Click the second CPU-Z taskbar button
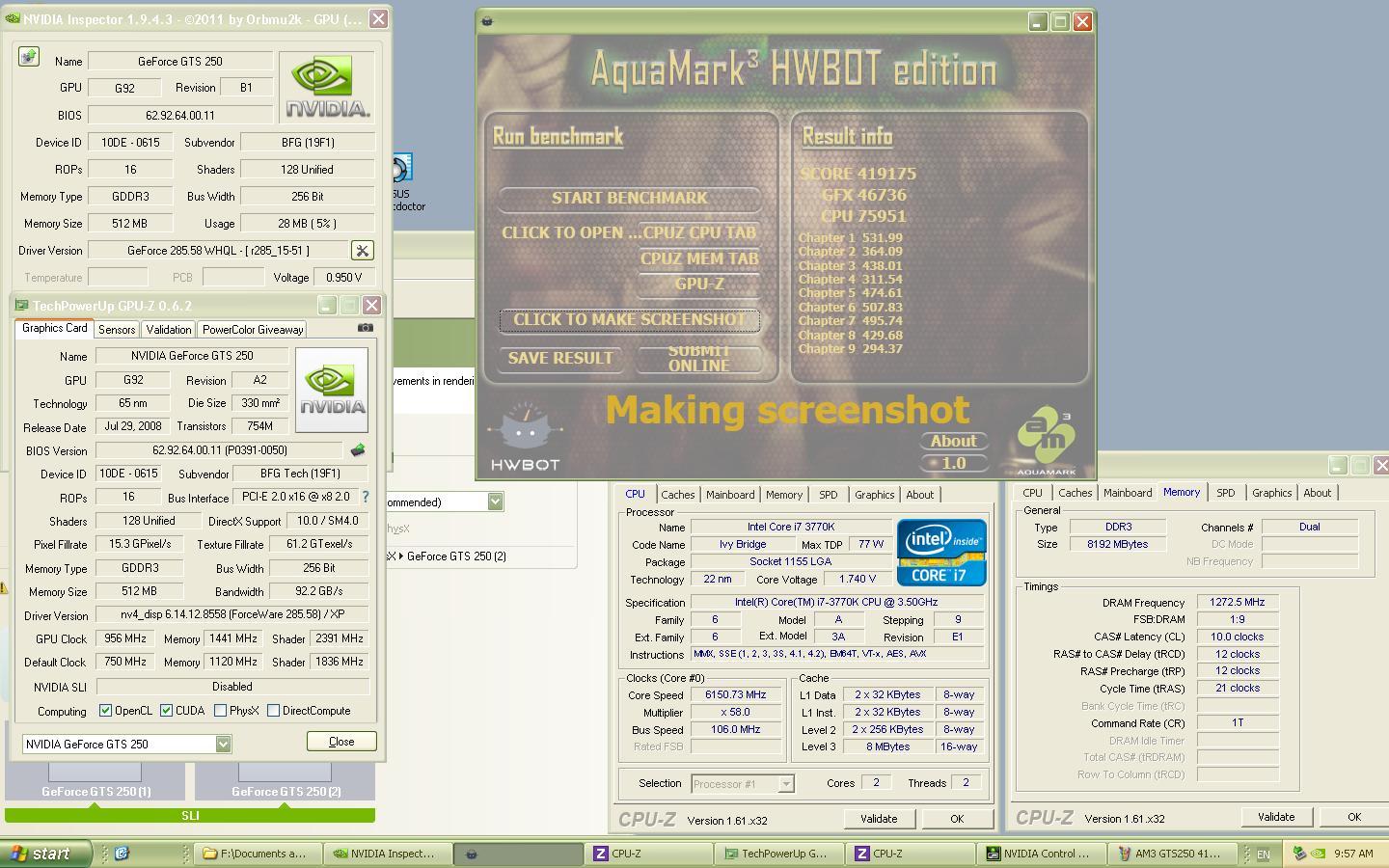The image size is (1389, 868). [909, 854]
